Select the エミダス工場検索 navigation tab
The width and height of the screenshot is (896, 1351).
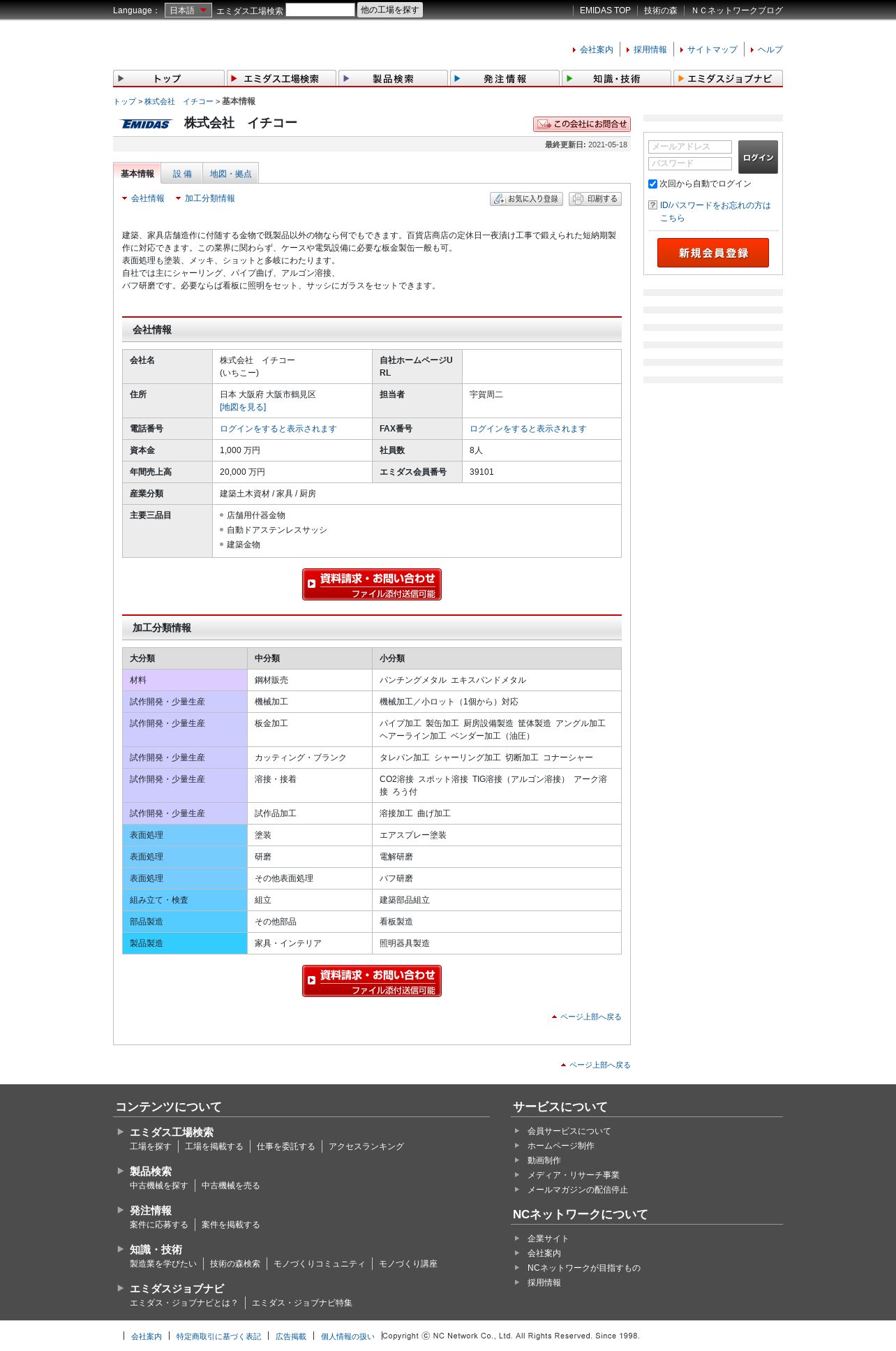coord(281,78)
